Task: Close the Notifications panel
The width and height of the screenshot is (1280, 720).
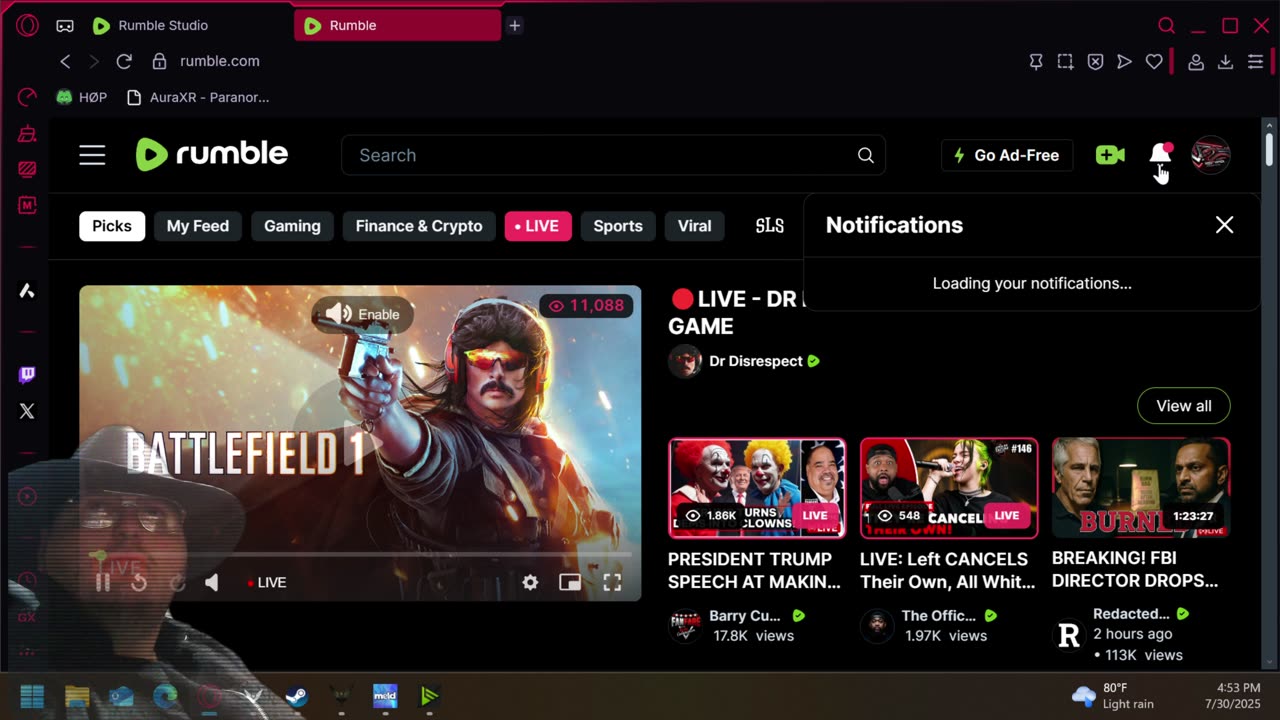Action: click(1224, 225)
